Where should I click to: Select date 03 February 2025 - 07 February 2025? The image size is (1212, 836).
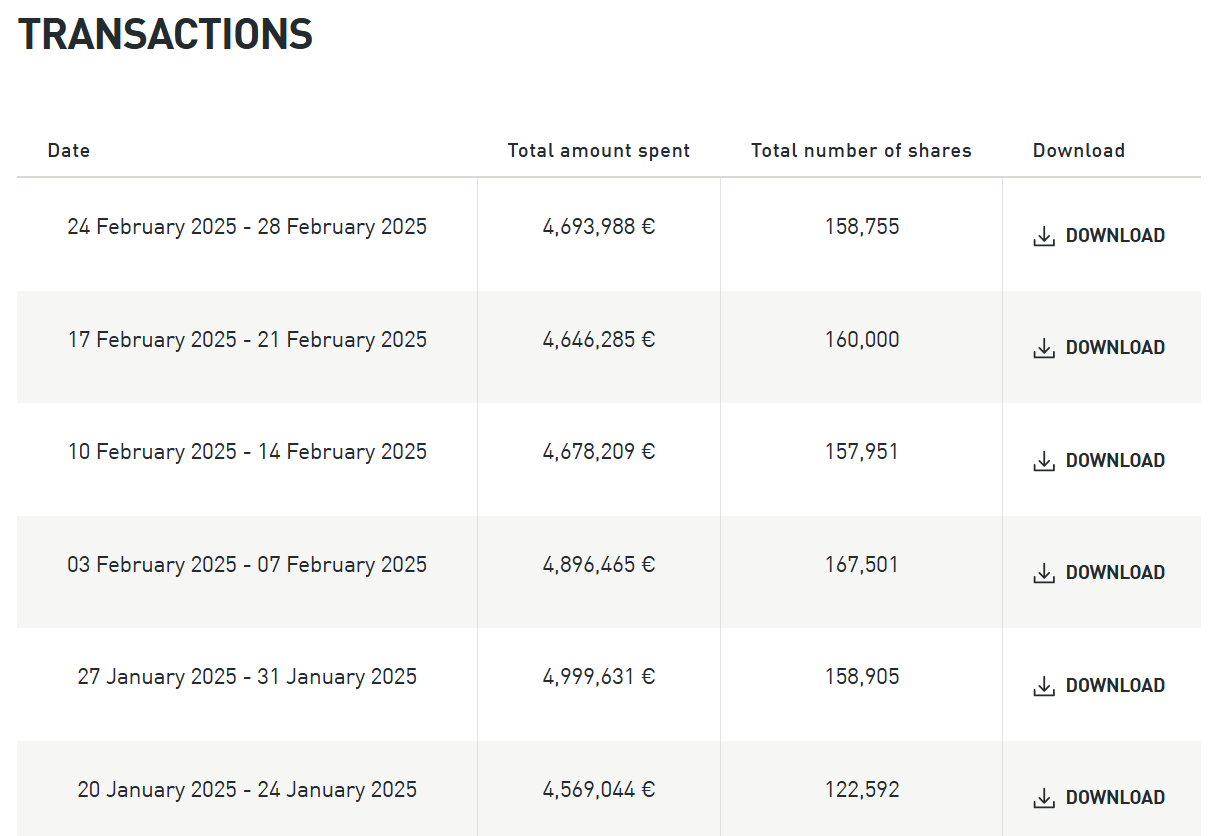point(247,565)
